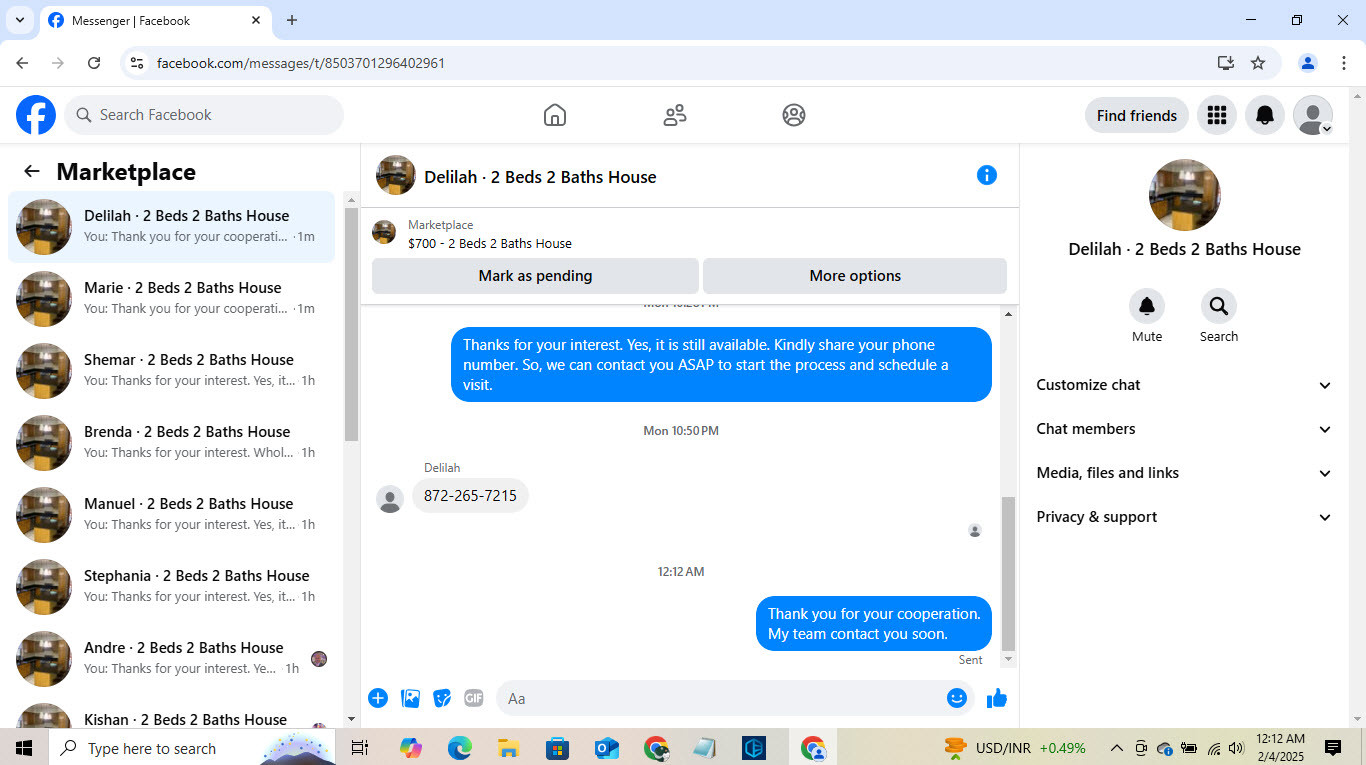
Task: Open the Groups icon in top navigation
Action: [x=794, y=115]
